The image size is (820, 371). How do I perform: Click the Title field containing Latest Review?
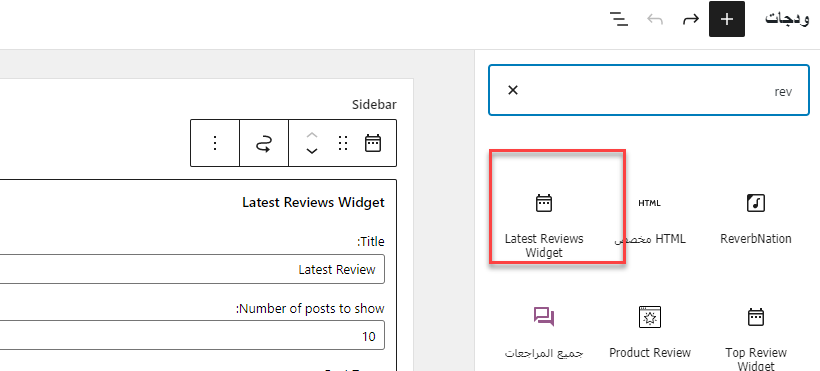click(191, 269)
